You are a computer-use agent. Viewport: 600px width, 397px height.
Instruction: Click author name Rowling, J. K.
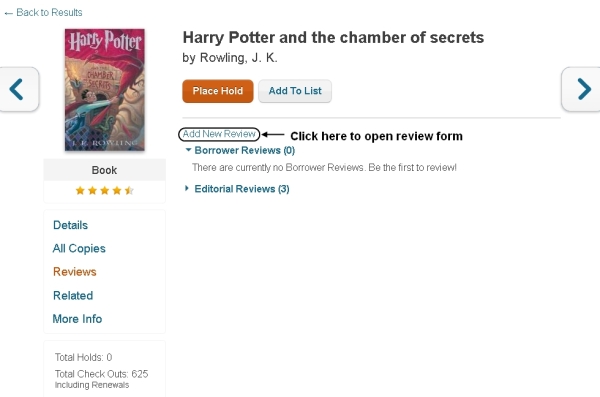[239, 58]
